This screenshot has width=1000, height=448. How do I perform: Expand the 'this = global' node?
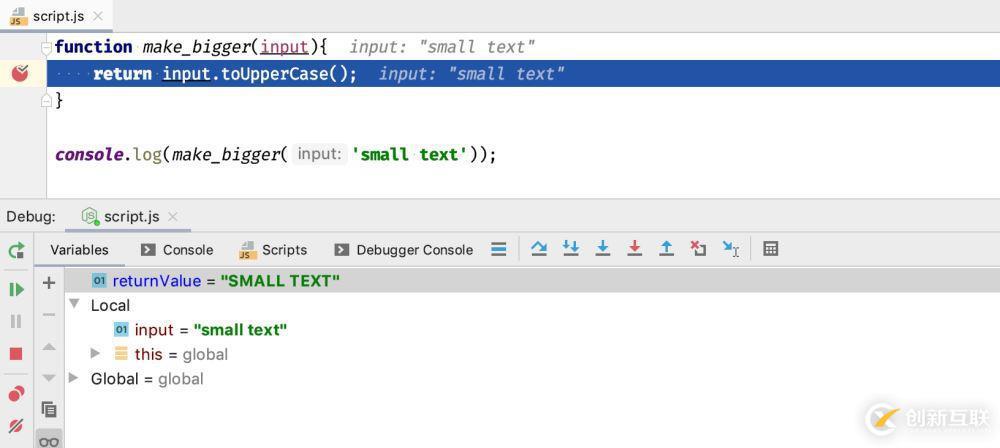coord(95,353)
